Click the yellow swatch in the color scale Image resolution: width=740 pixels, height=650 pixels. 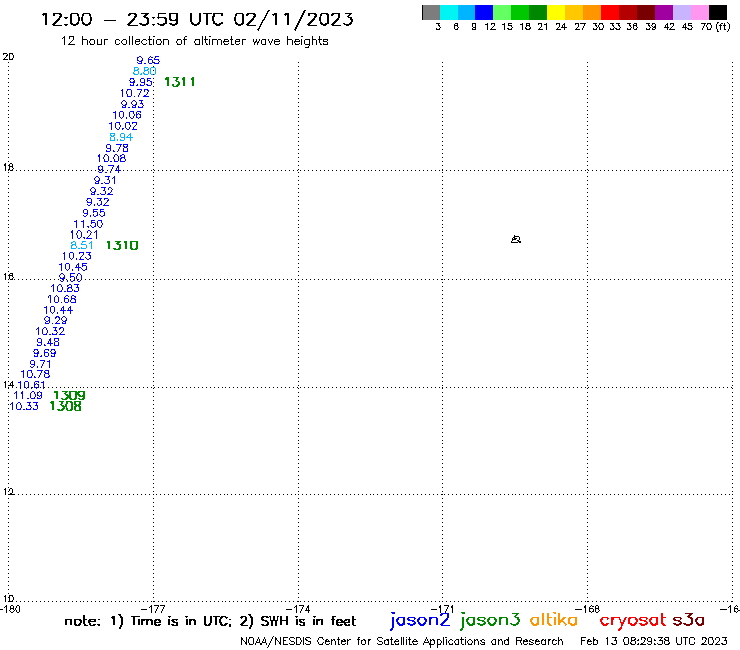coord(556,12)
